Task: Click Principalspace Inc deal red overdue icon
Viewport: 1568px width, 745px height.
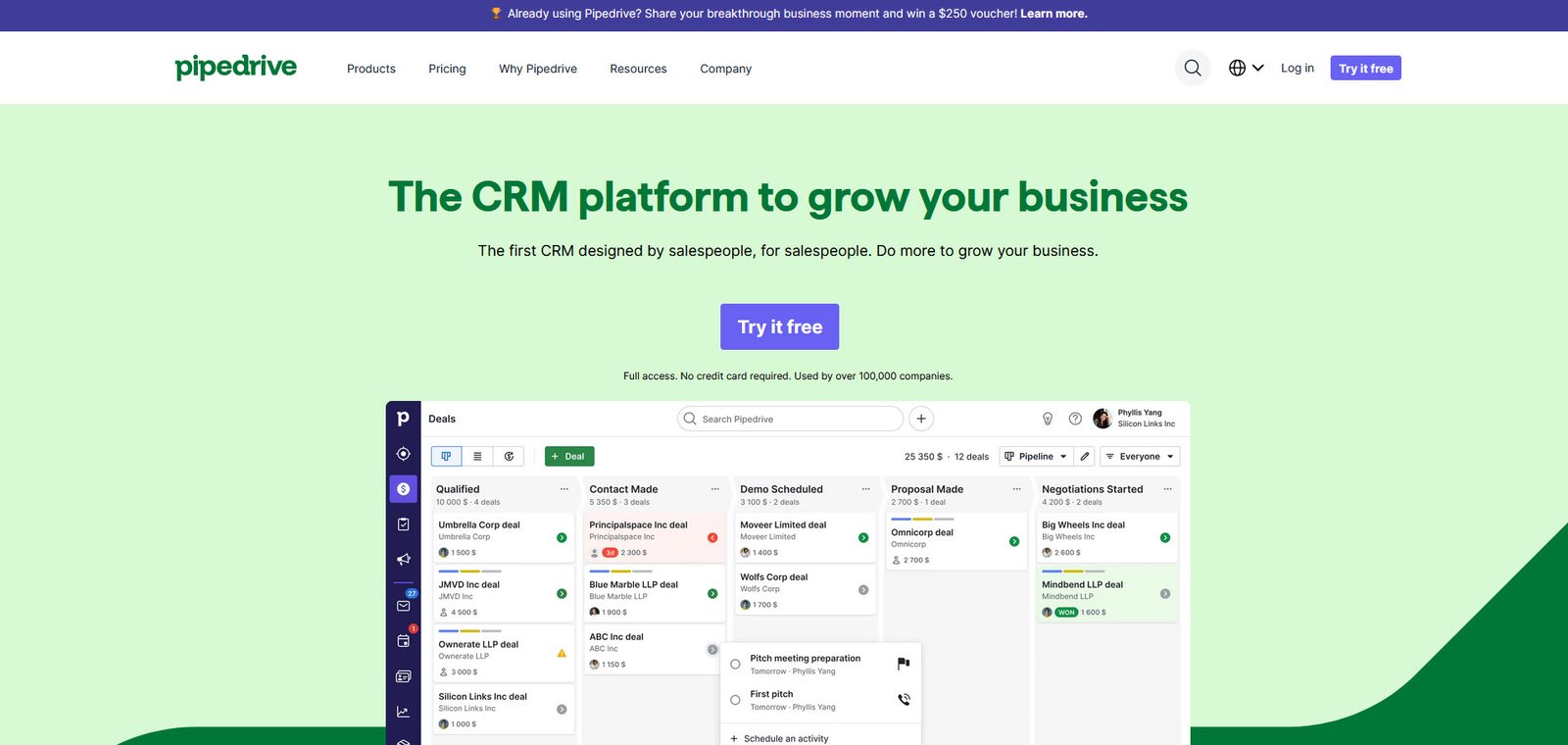Action: 712,537
